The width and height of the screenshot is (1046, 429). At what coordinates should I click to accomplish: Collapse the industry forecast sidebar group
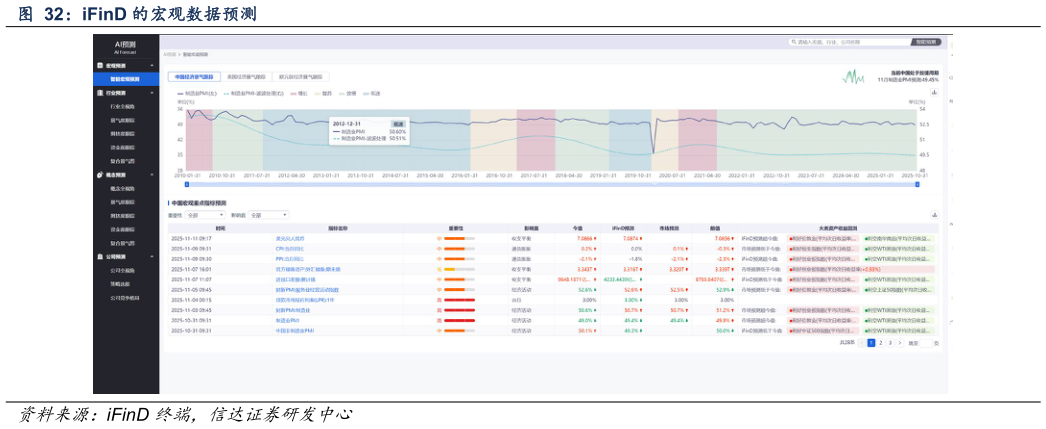152,92
